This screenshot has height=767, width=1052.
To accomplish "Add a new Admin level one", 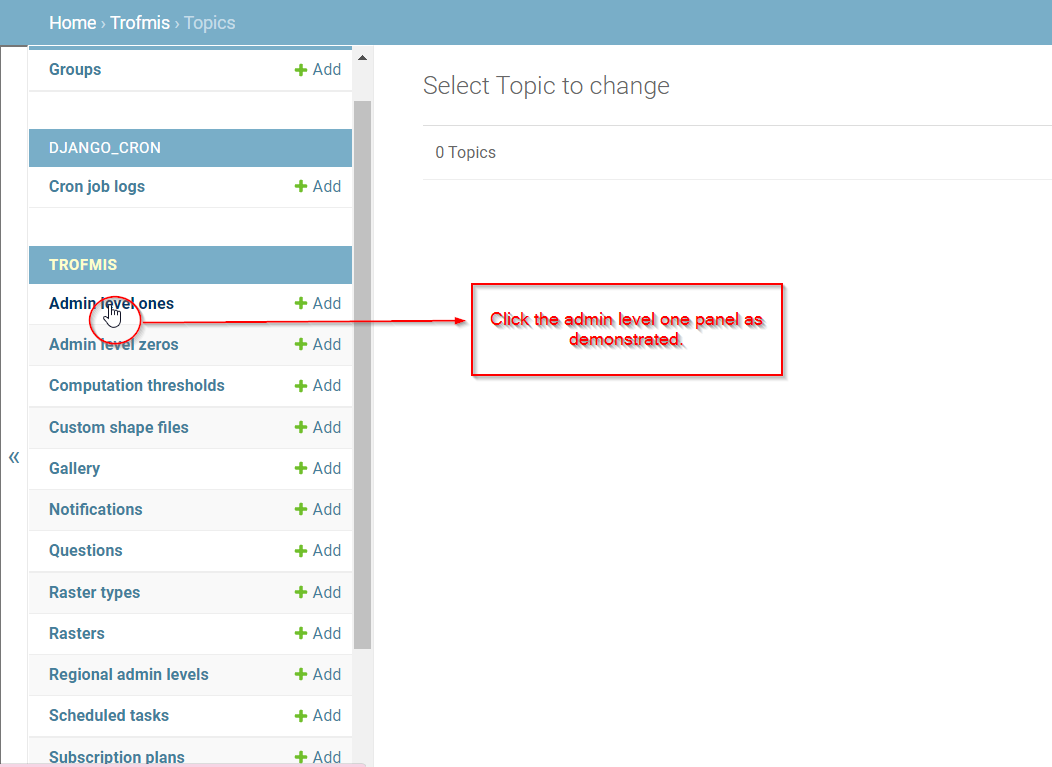I will (318, 303).
